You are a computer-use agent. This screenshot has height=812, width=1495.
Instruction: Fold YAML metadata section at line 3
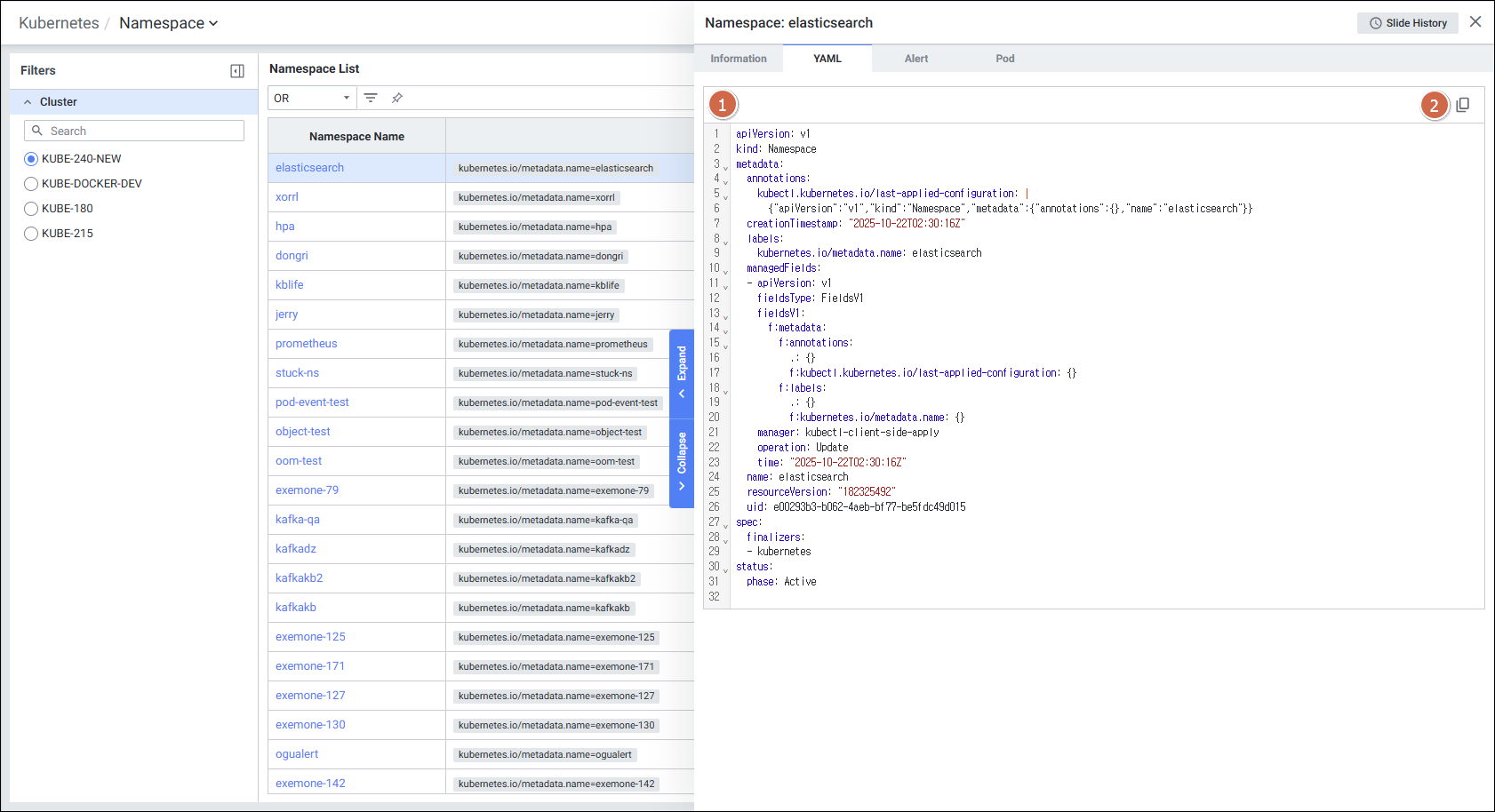[726, 167]
